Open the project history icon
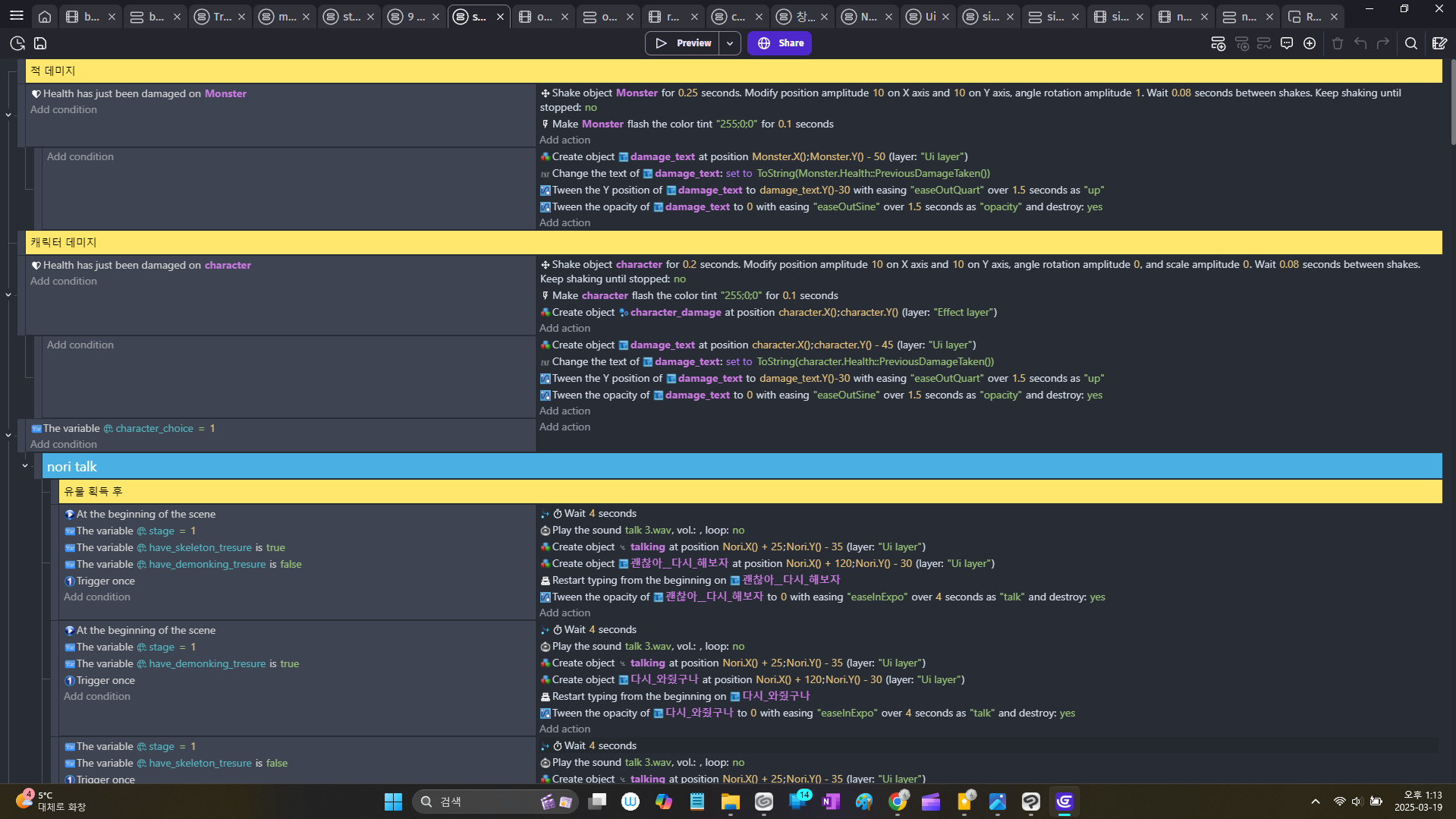1456x819 pixels. 17,43
